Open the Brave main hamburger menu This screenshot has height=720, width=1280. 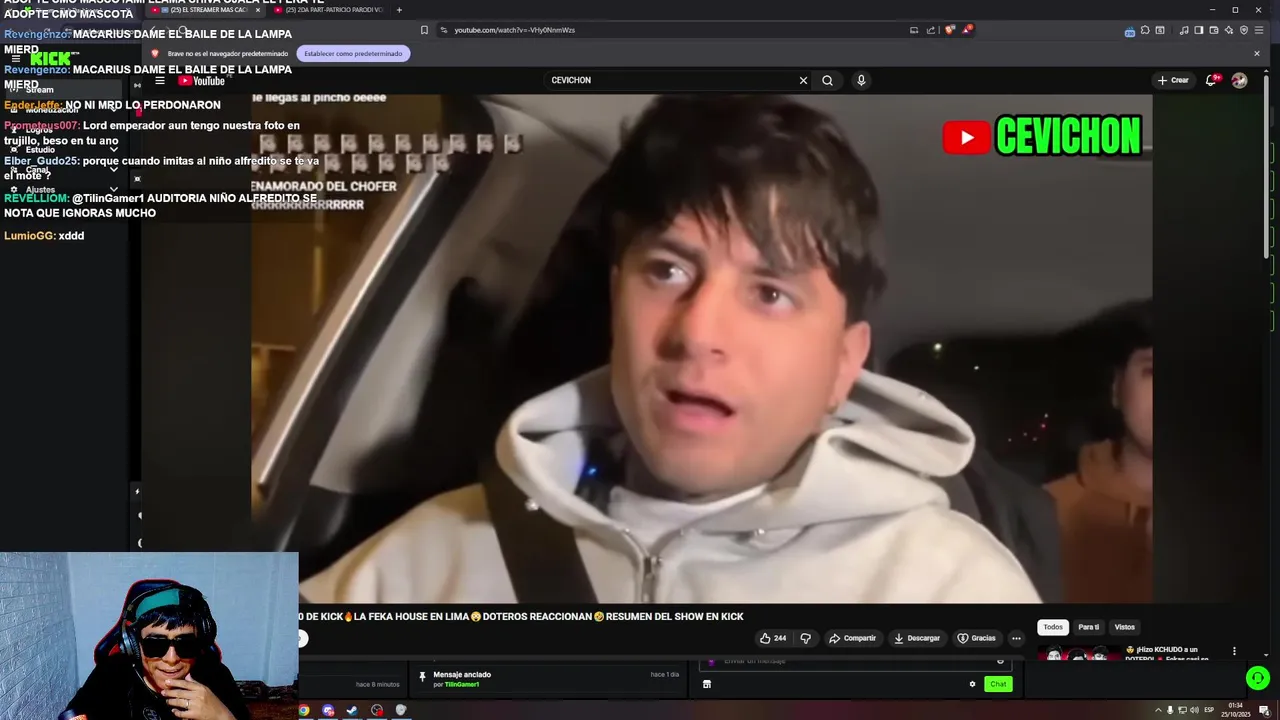(1259, 30)
